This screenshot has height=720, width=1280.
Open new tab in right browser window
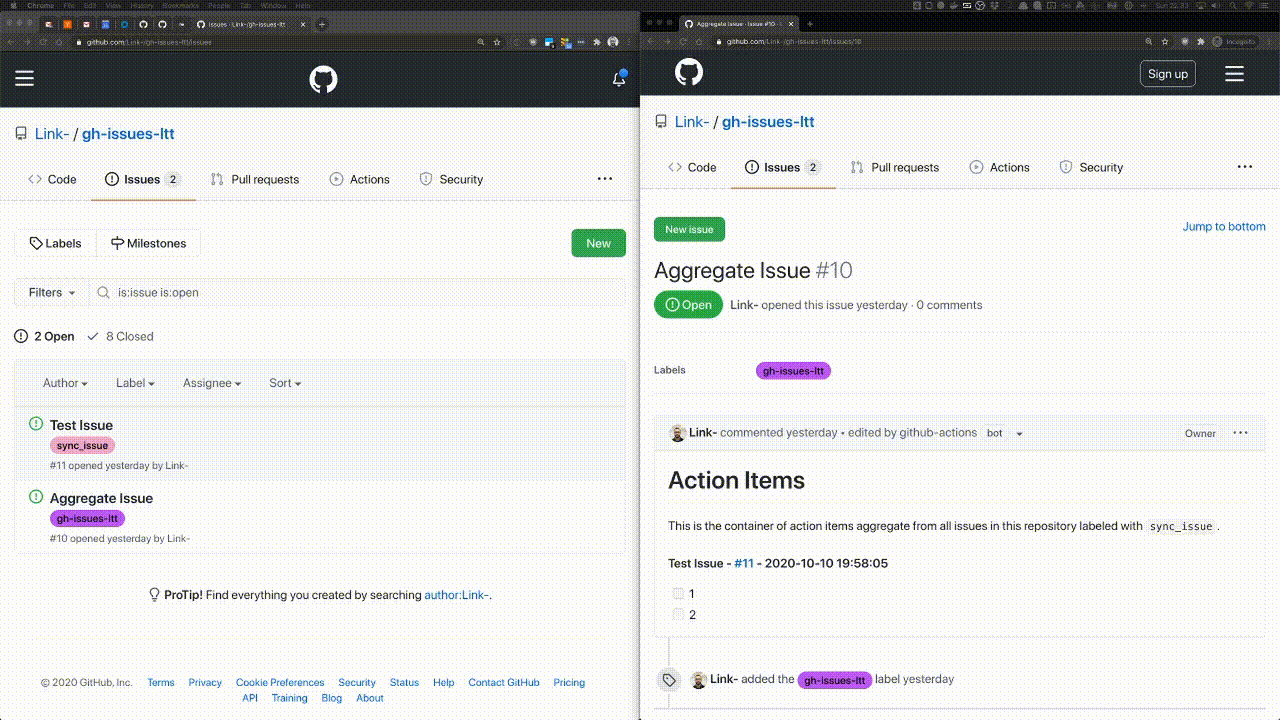coord(810,24)
